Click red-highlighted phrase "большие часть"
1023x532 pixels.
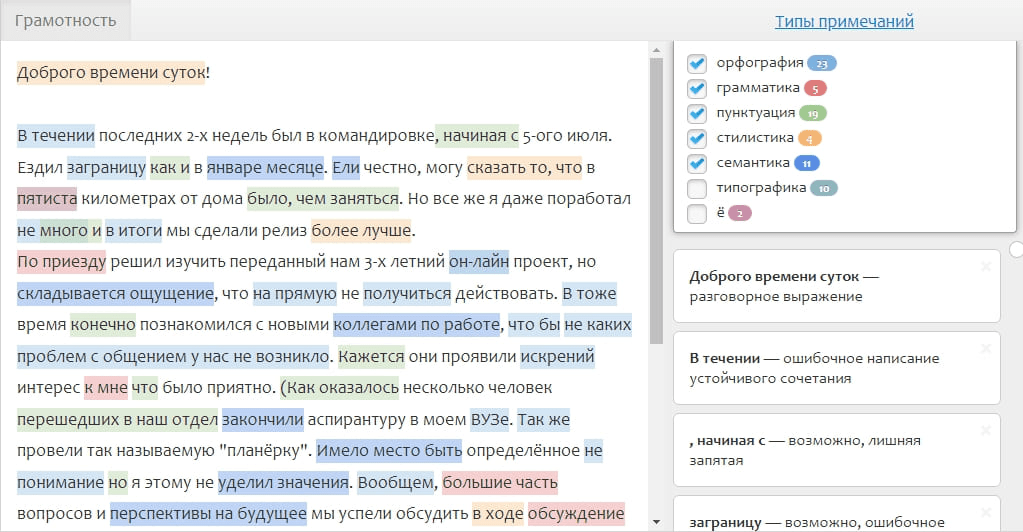click(500, 482)
